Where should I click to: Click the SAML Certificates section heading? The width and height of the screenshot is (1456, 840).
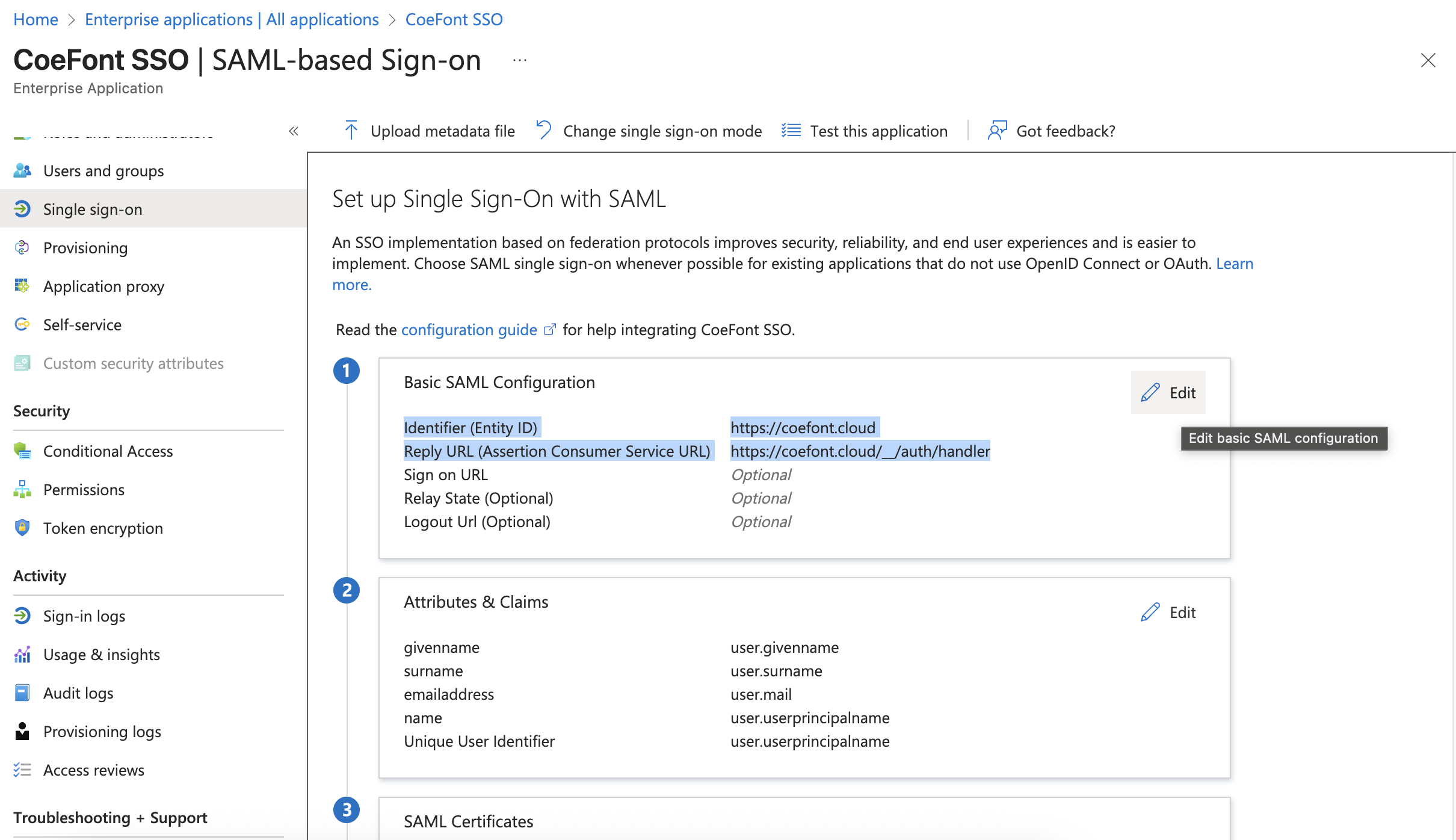pyautogui.click(x=469, y=821)
